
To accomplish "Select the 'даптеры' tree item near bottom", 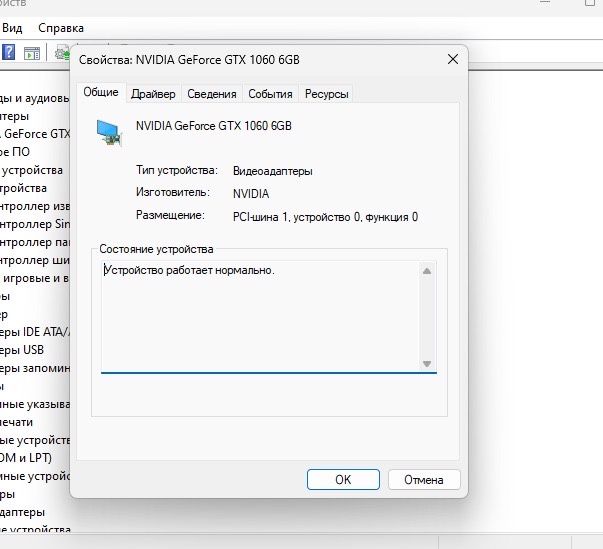I will (22, 512).
